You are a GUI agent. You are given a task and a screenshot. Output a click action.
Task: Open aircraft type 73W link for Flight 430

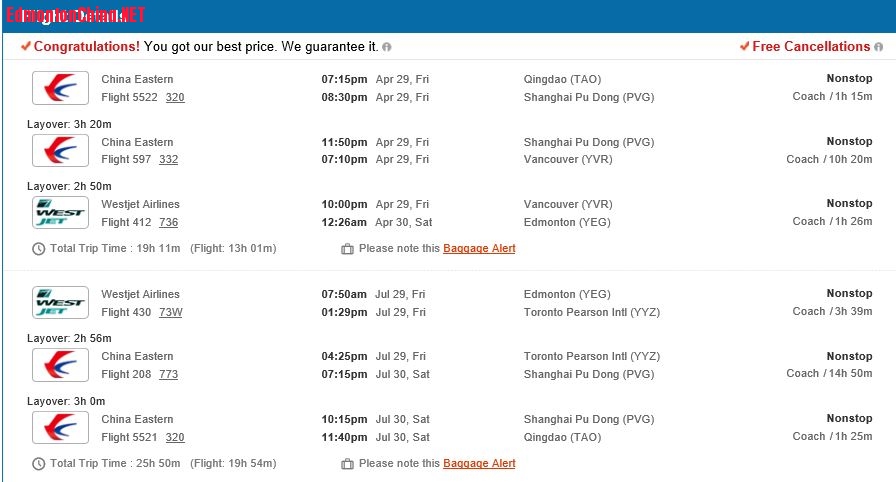[x=170, y=312]
